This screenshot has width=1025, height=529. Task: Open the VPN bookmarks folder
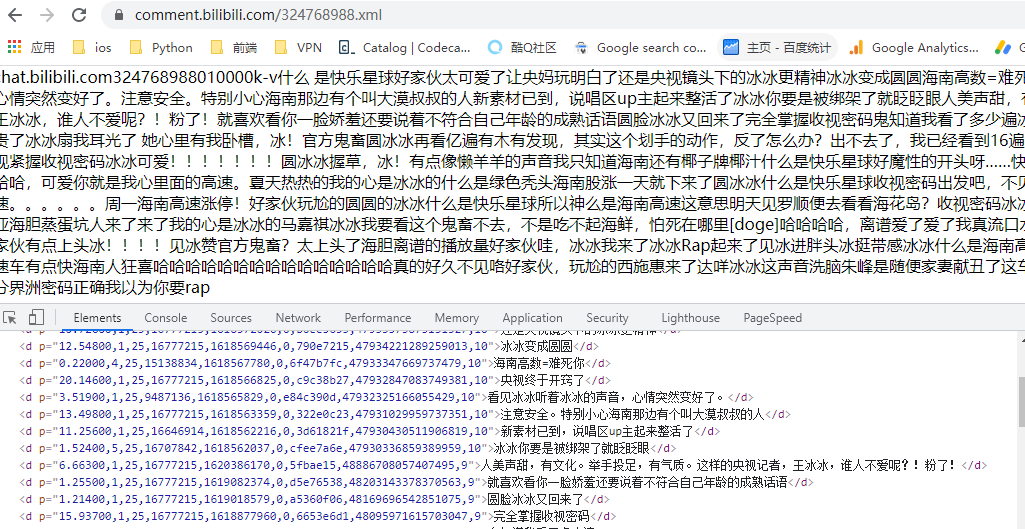click(x=298, y=48)
